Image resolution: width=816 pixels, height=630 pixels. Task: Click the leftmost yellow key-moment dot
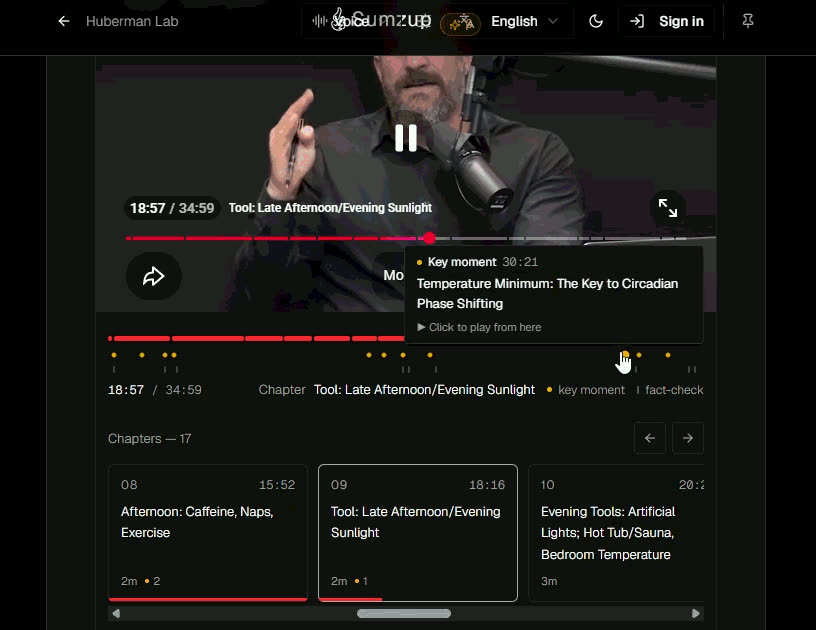[x=114, y=355]
